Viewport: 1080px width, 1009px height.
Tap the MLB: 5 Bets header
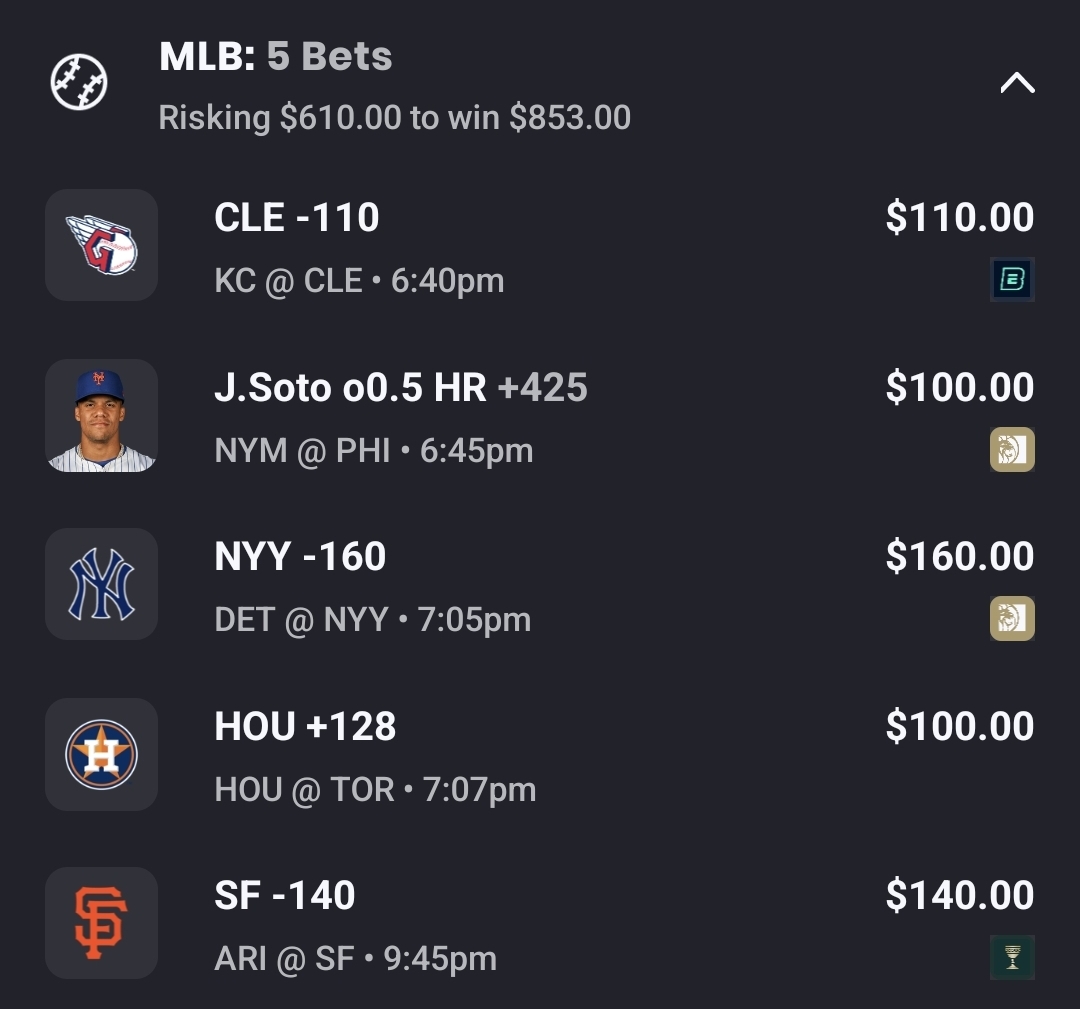[x=276, y=57]
